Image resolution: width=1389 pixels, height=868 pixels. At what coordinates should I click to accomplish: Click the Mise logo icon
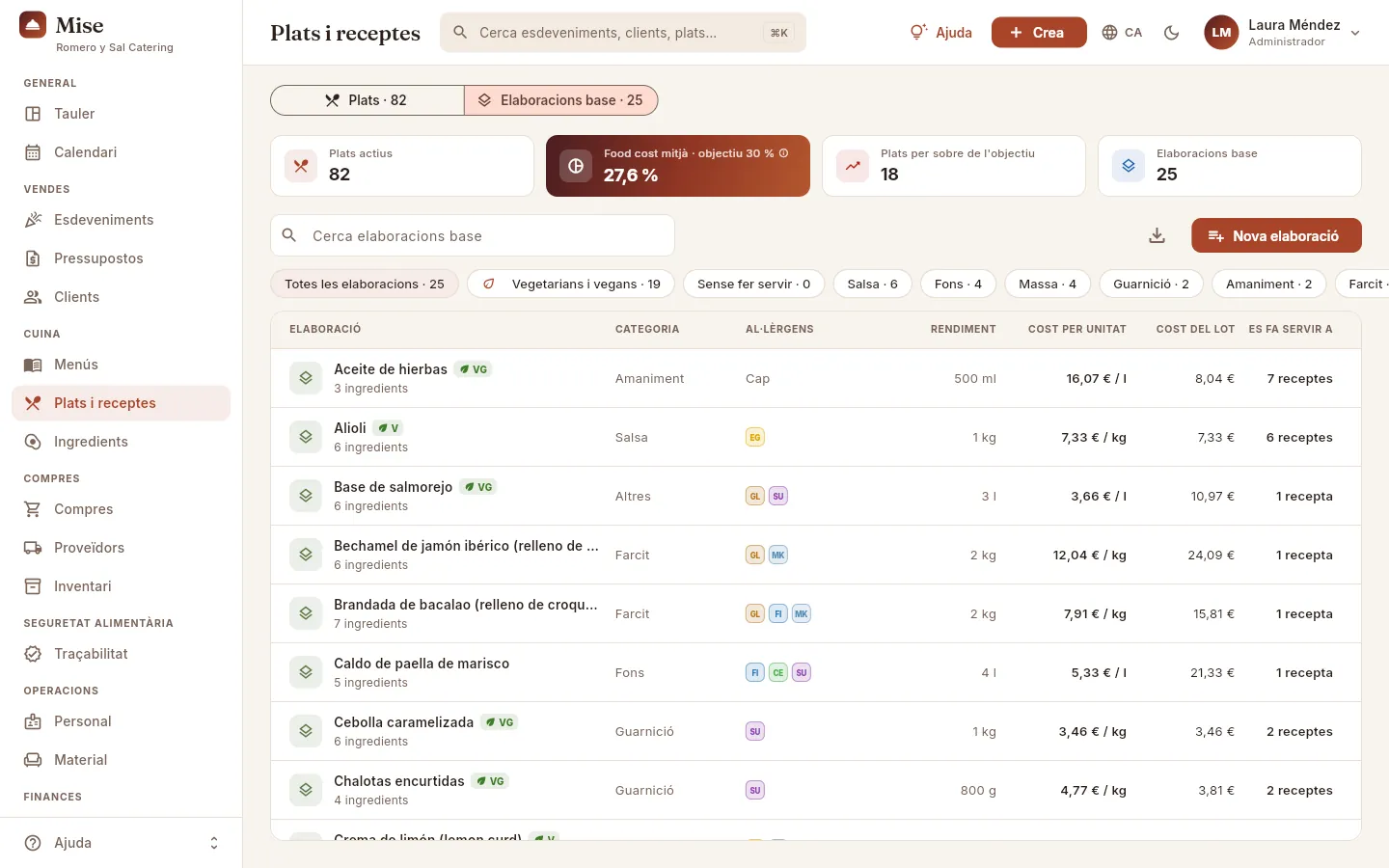click(x=33, y=25)
